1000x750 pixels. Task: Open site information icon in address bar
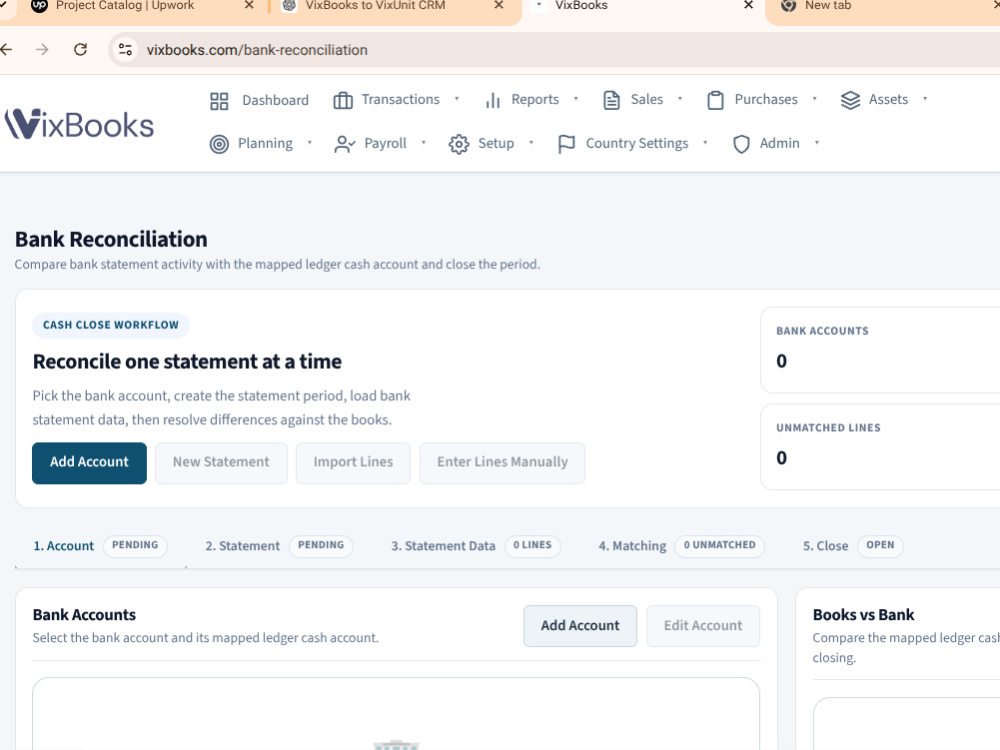point(126,49)
